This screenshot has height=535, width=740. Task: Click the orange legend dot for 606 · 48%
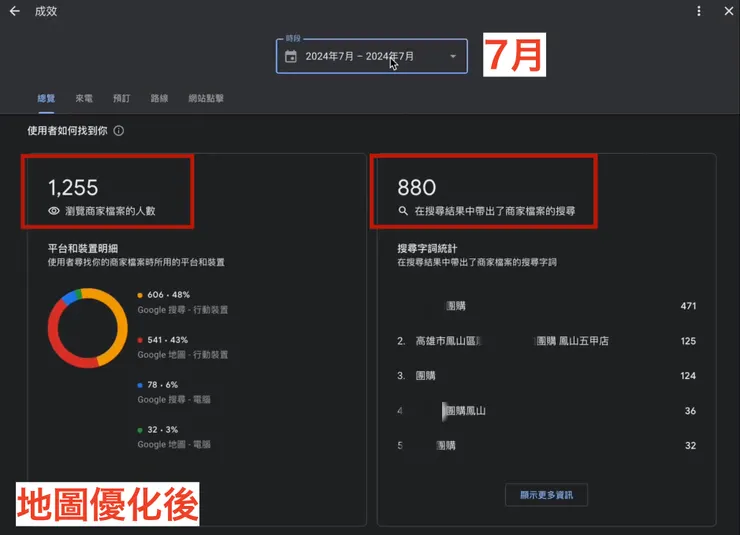coord(140,295)
